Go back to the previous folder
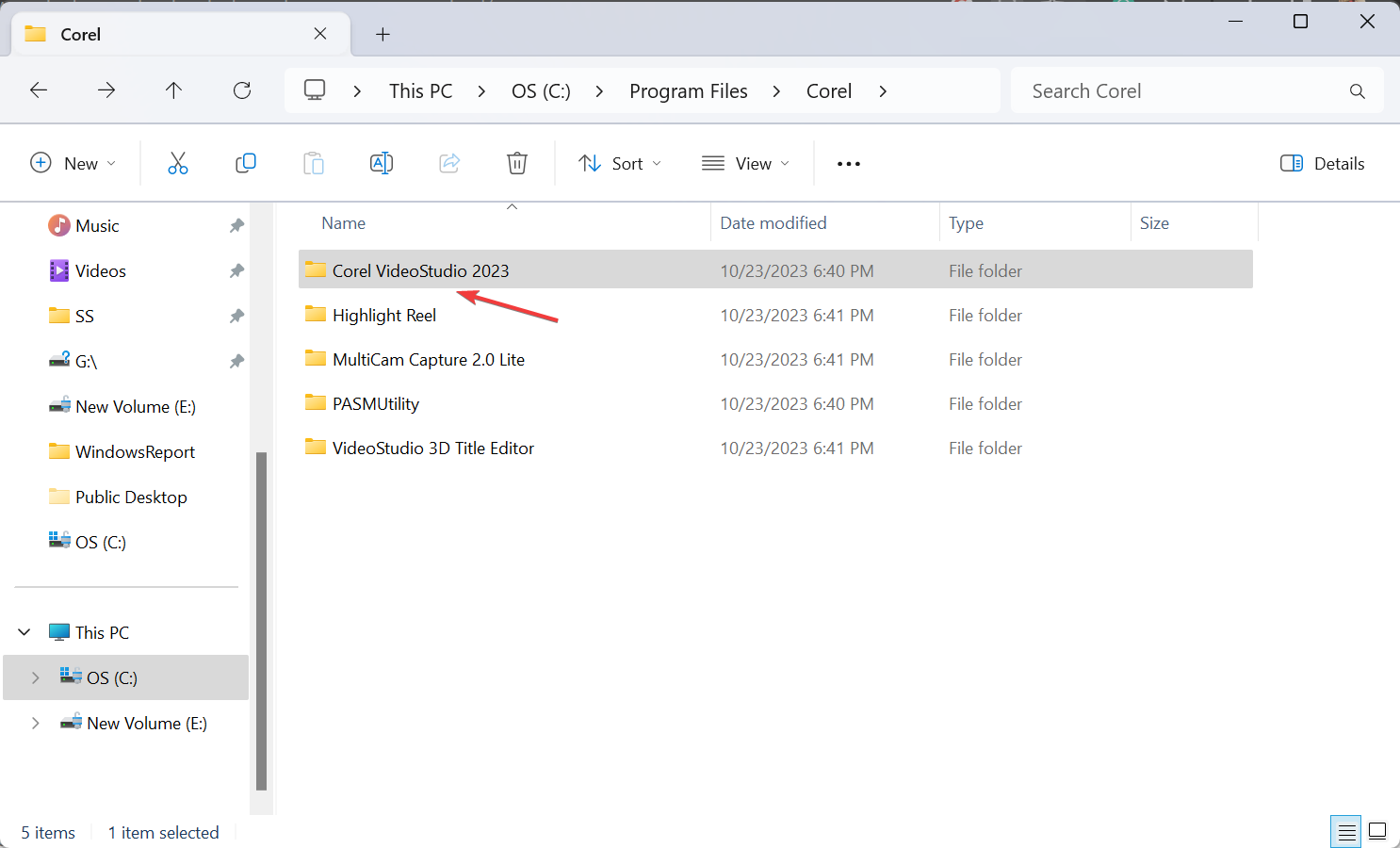This screenshot has width=1400, height=848. click(x=39, y=90)
